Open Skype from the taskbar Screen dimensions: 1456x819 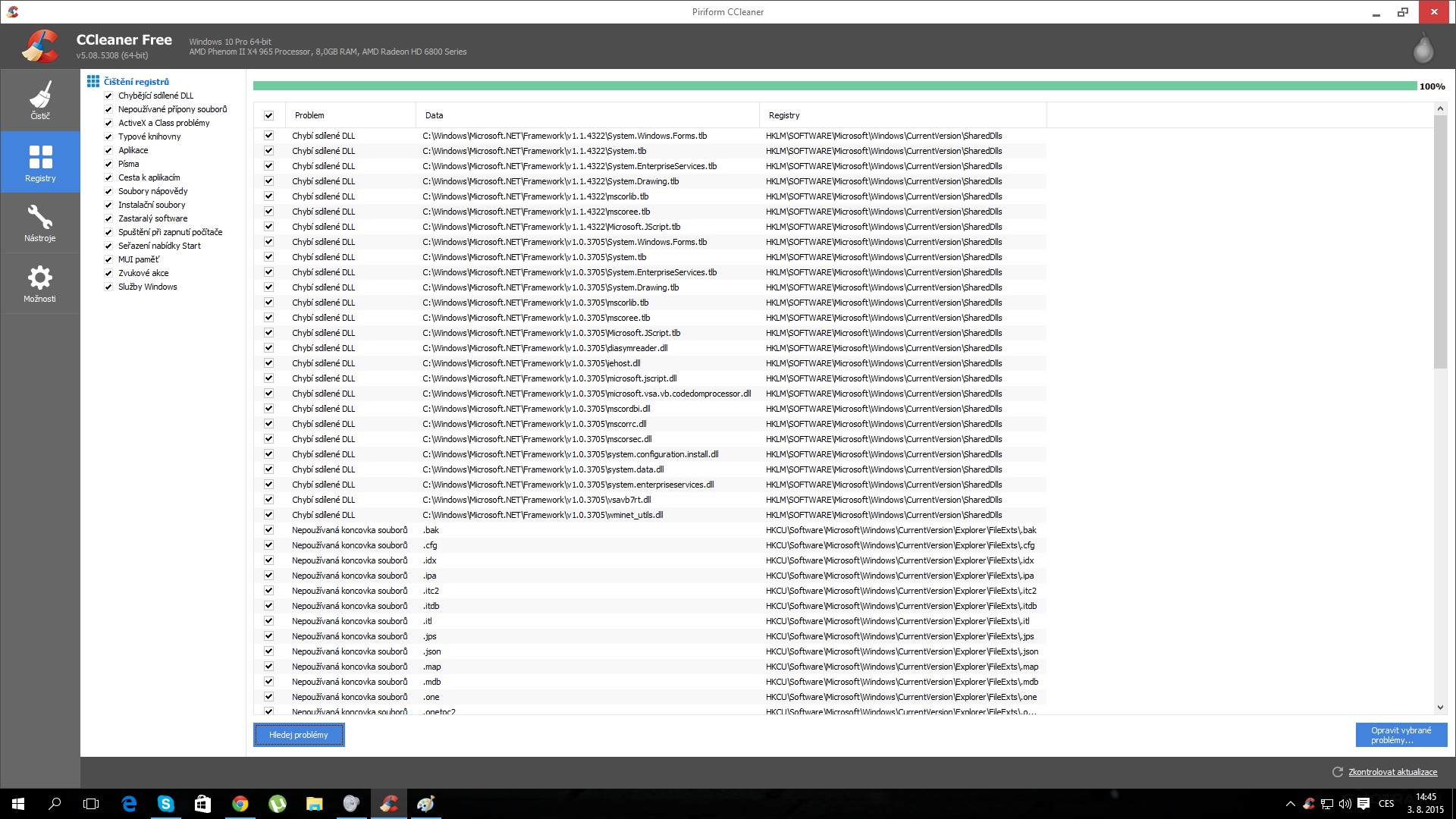click(x=165, y=804)
